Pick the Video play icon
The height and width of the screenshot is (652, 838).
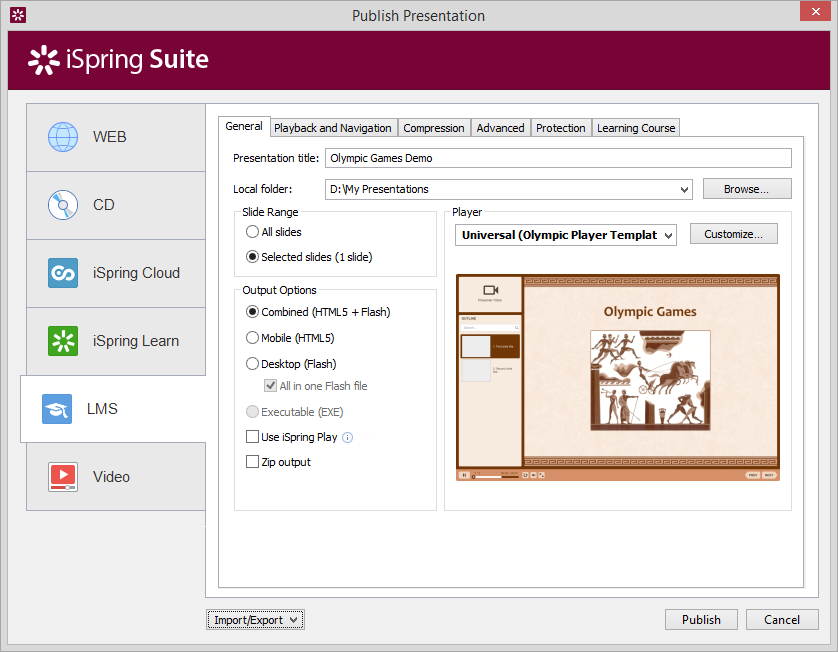click(x=63, y=477)
